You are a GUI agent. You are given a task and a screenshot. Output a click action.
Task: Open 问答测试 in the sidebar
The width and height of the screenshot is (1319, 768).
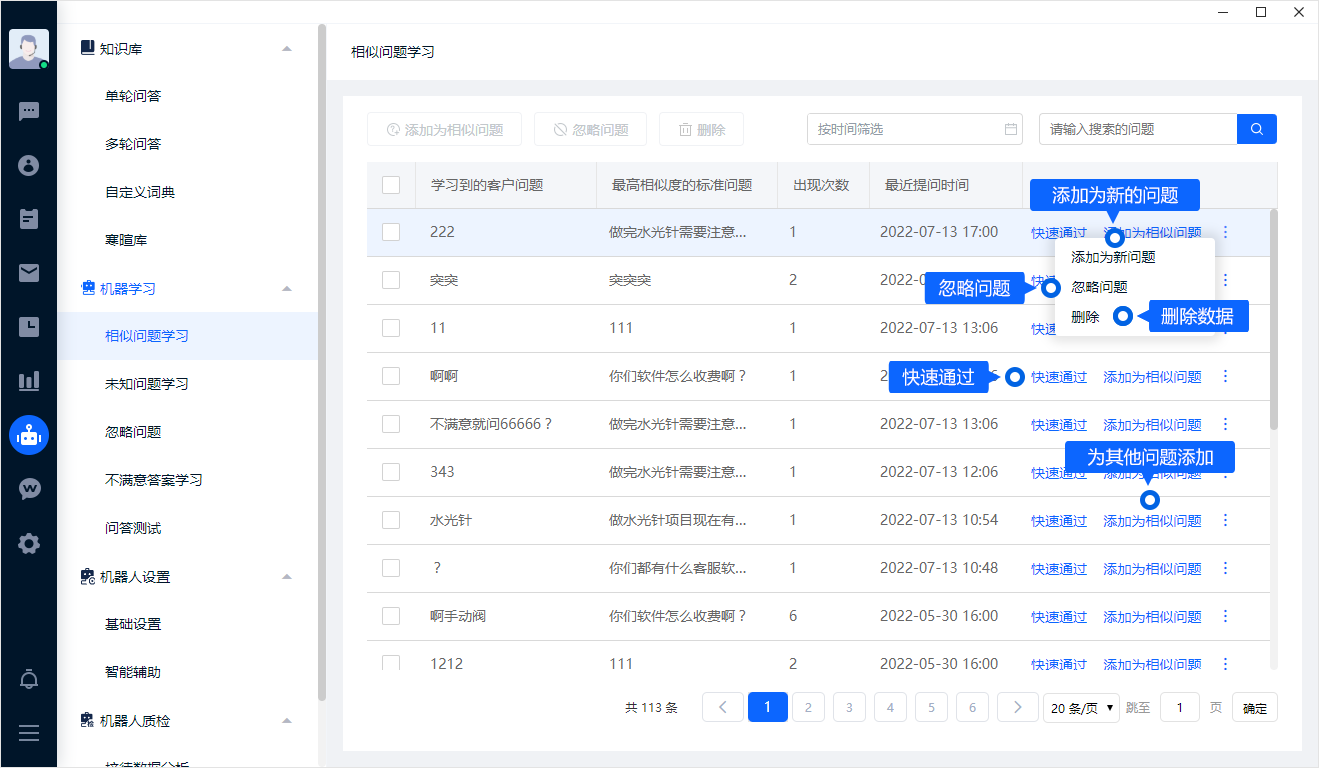[x=133, y=528]
